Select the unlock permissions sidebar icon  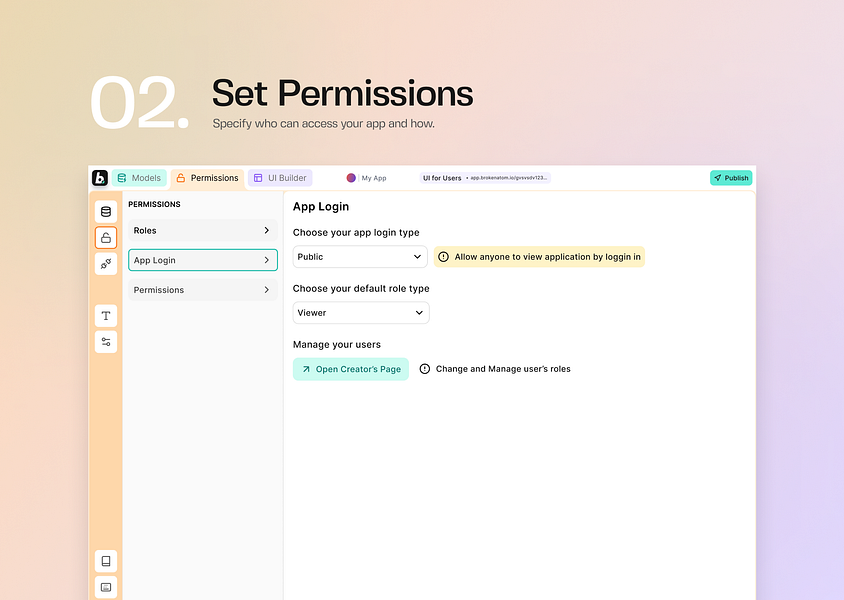tap(106, 238)
